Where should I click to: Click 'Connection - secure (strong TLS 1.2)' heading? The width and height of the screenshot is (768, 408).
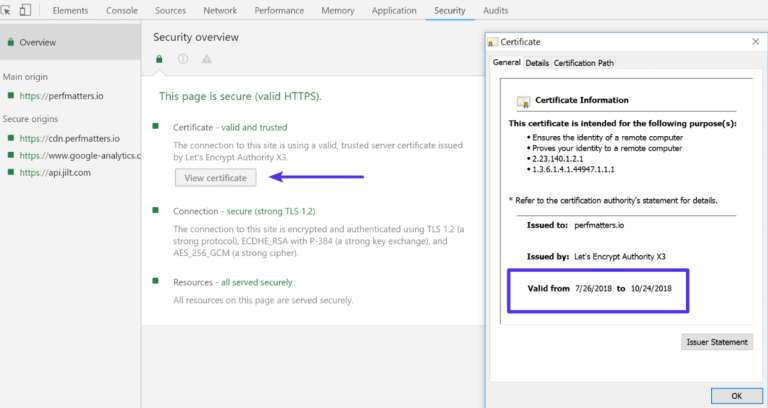[x=244, y=211]
